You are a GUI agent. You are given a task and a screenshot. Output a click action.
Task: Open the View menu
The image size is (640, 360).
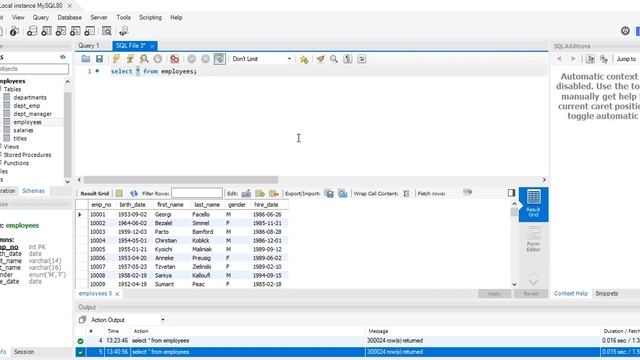tap(18, 18)
